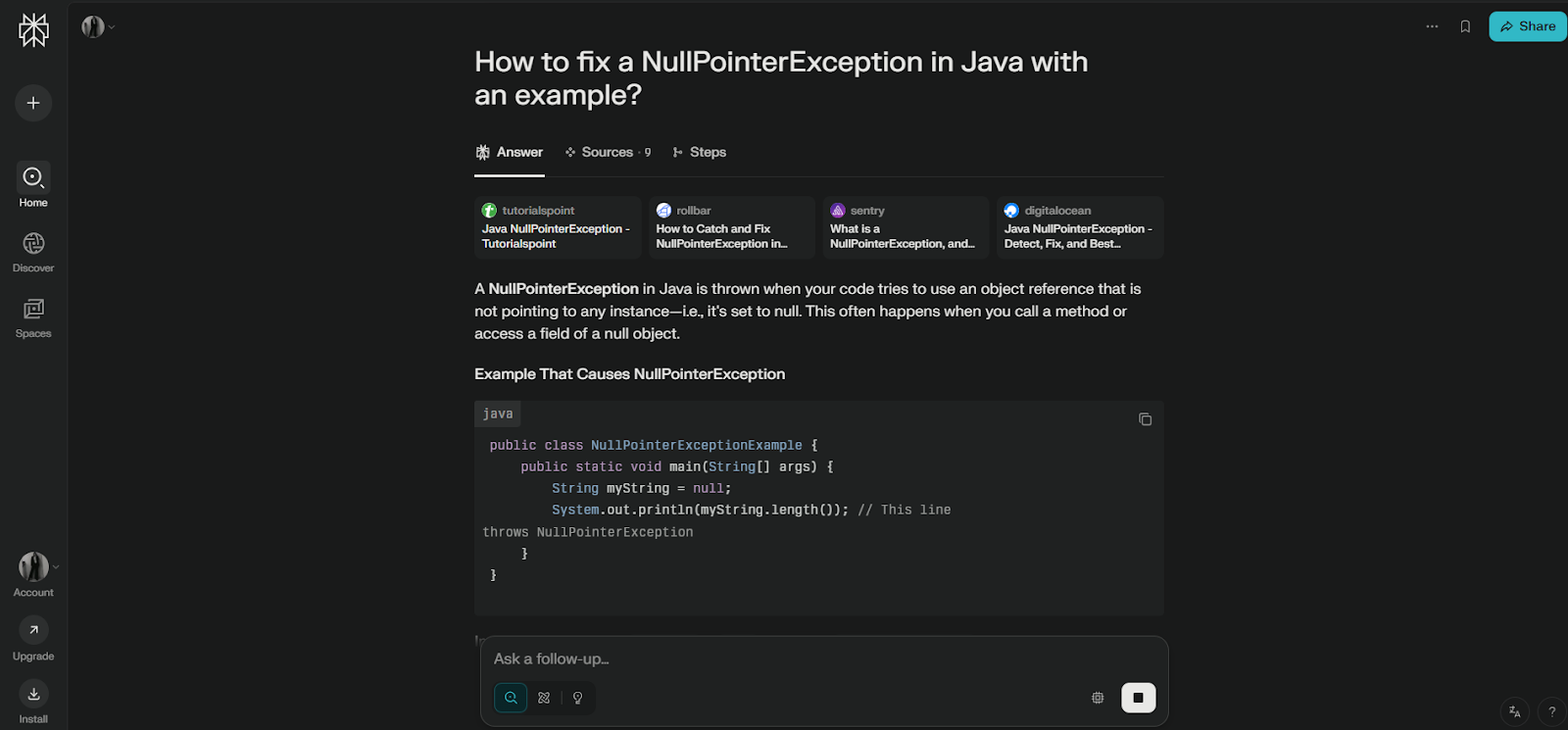Copy the Java code block

click(x=1145, y=419)
